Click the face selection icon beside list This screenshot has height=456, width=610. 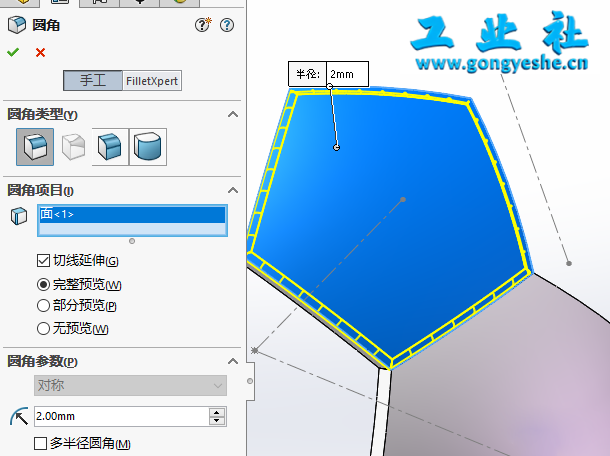19,216
